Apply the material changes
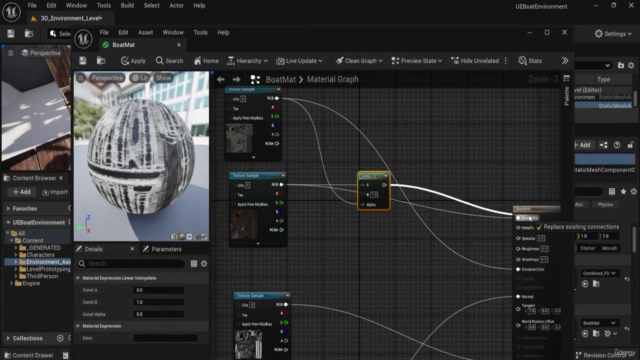 tap(133, 61)
